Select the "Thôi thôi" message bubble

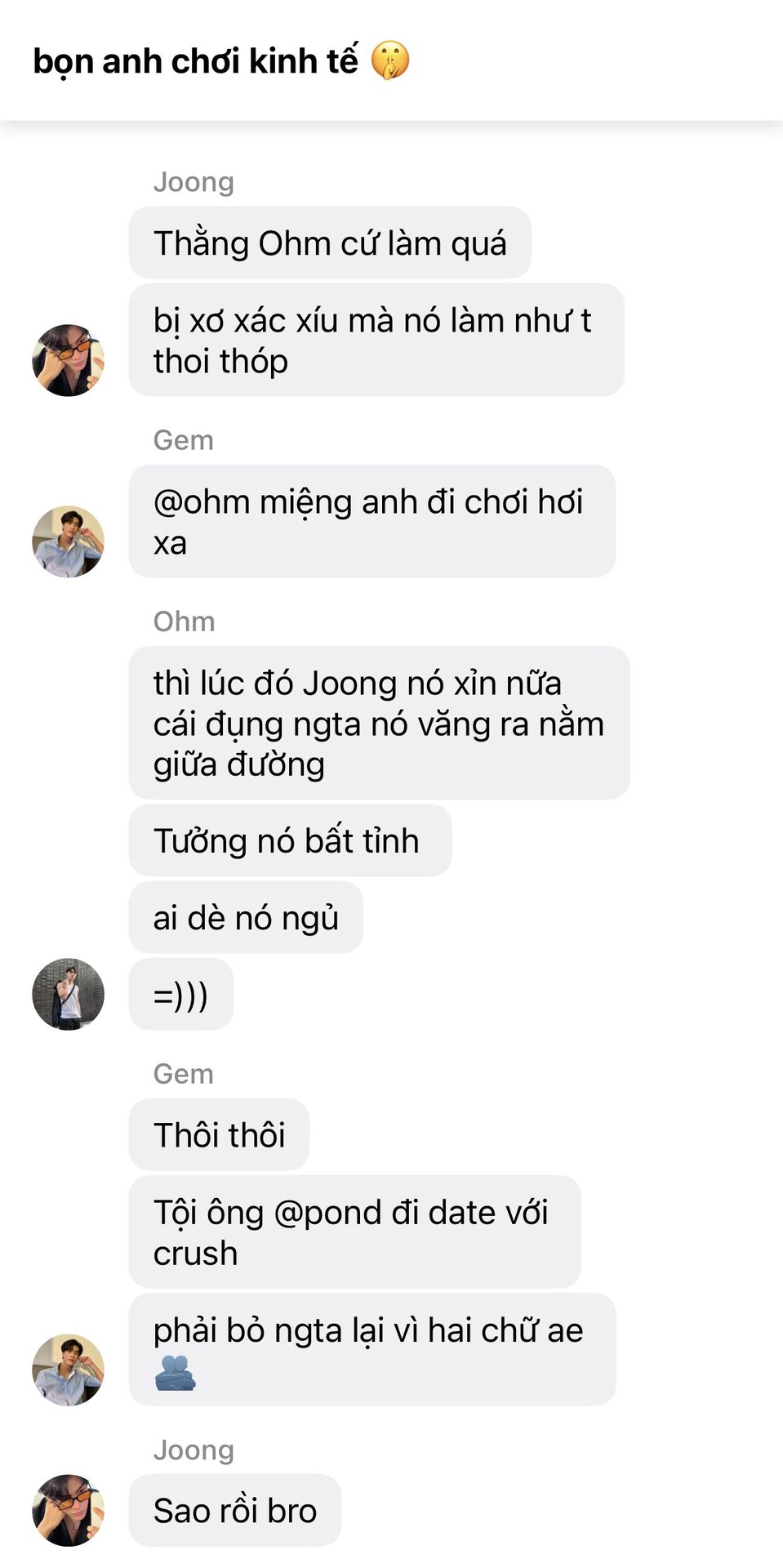pyautogui.click(x=219, y=1134)
